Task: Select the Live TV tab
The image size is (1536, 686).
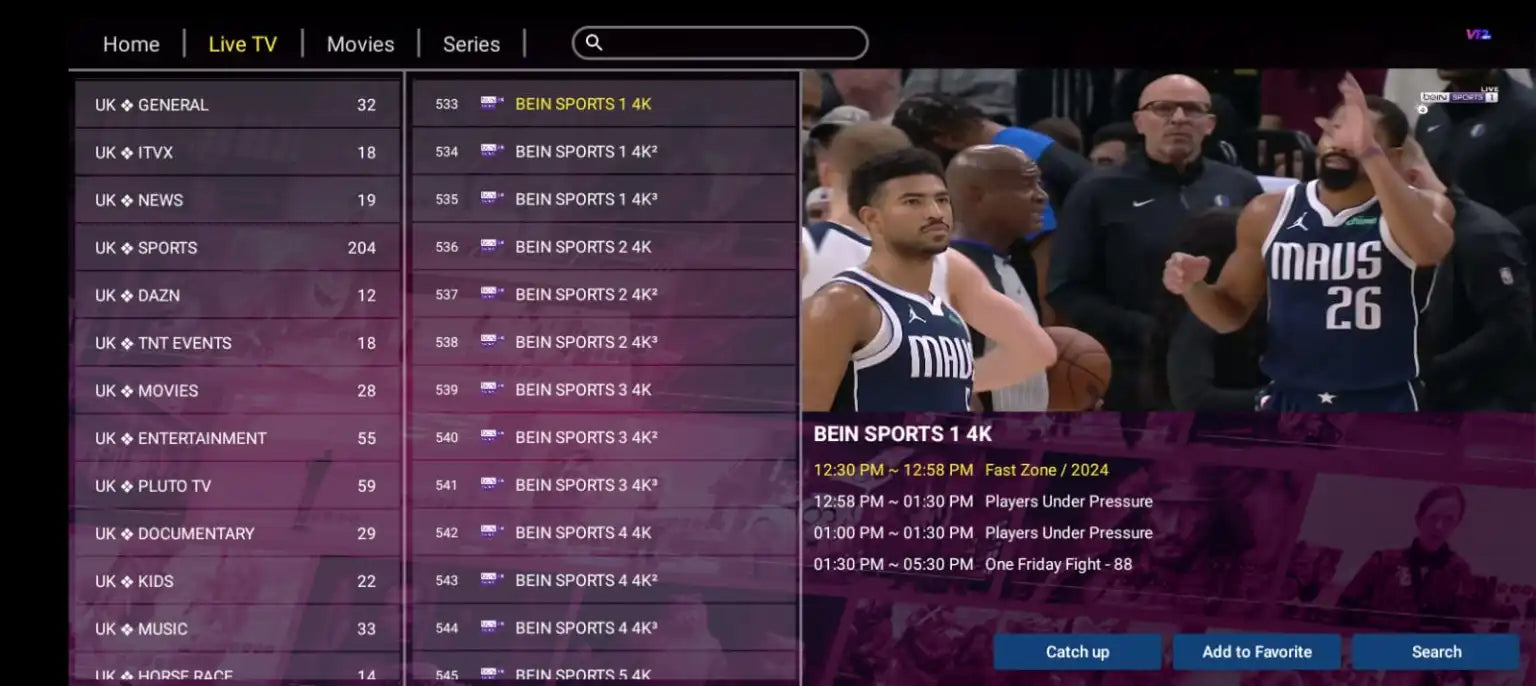Action: pyautogui.click(x=242, y=44)
